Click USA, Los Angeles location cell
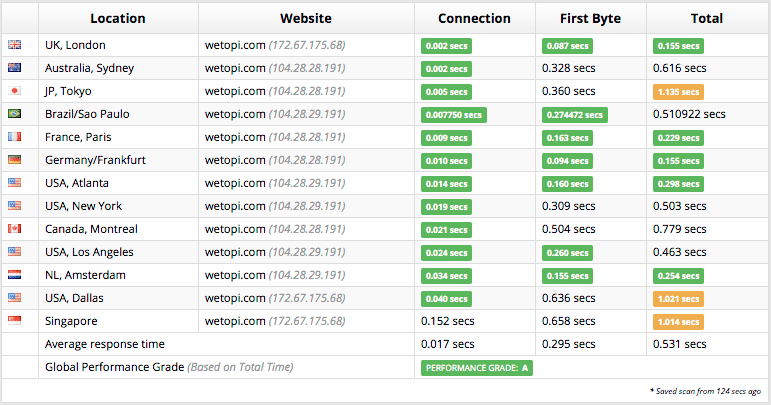The height and width of the screenshot is (405, 771). coord(118,252)
